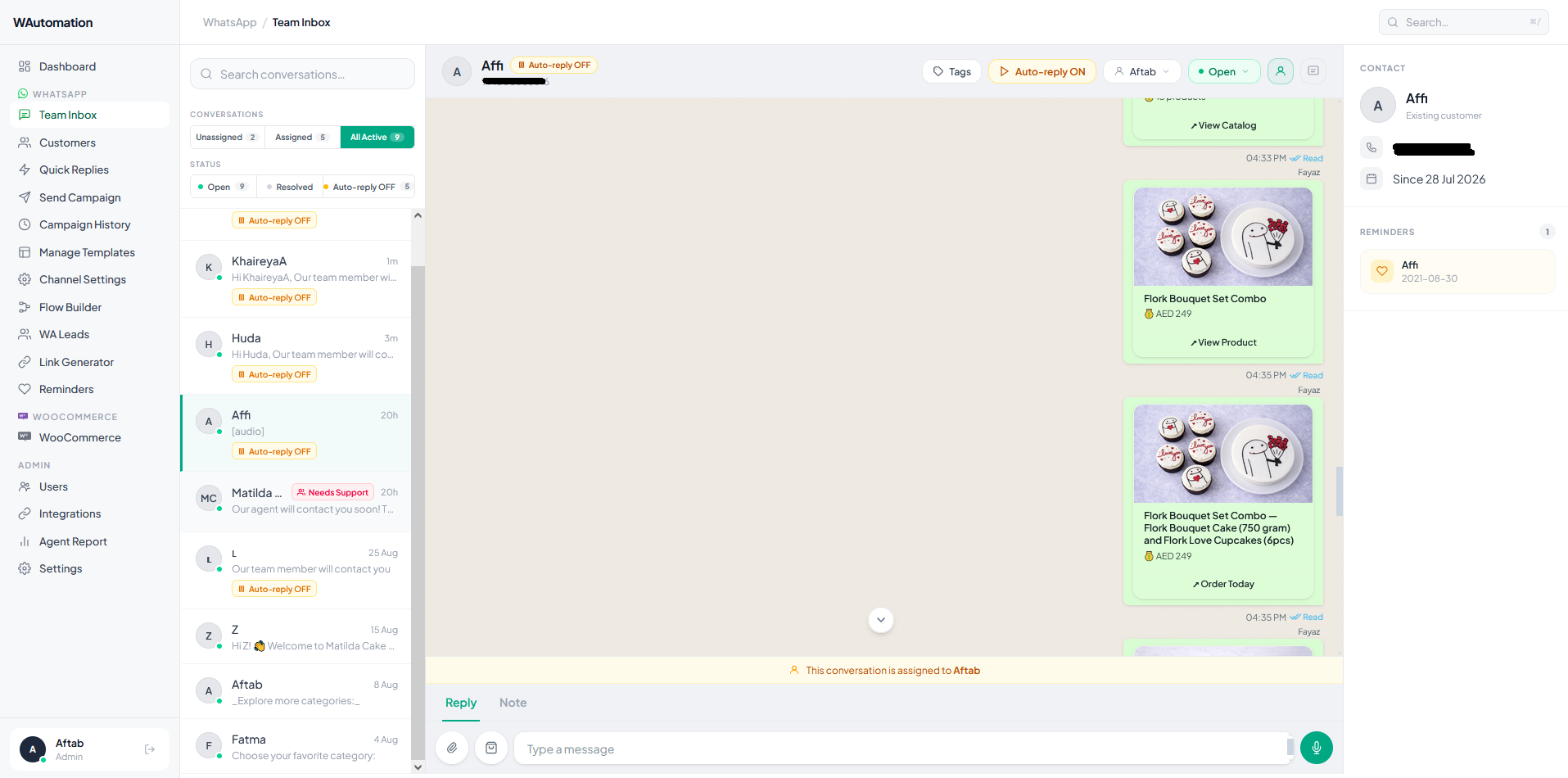Open Link Generator in sidebar
The width and height of the screenshot is (1568, 778).
(x=89, y=362)
